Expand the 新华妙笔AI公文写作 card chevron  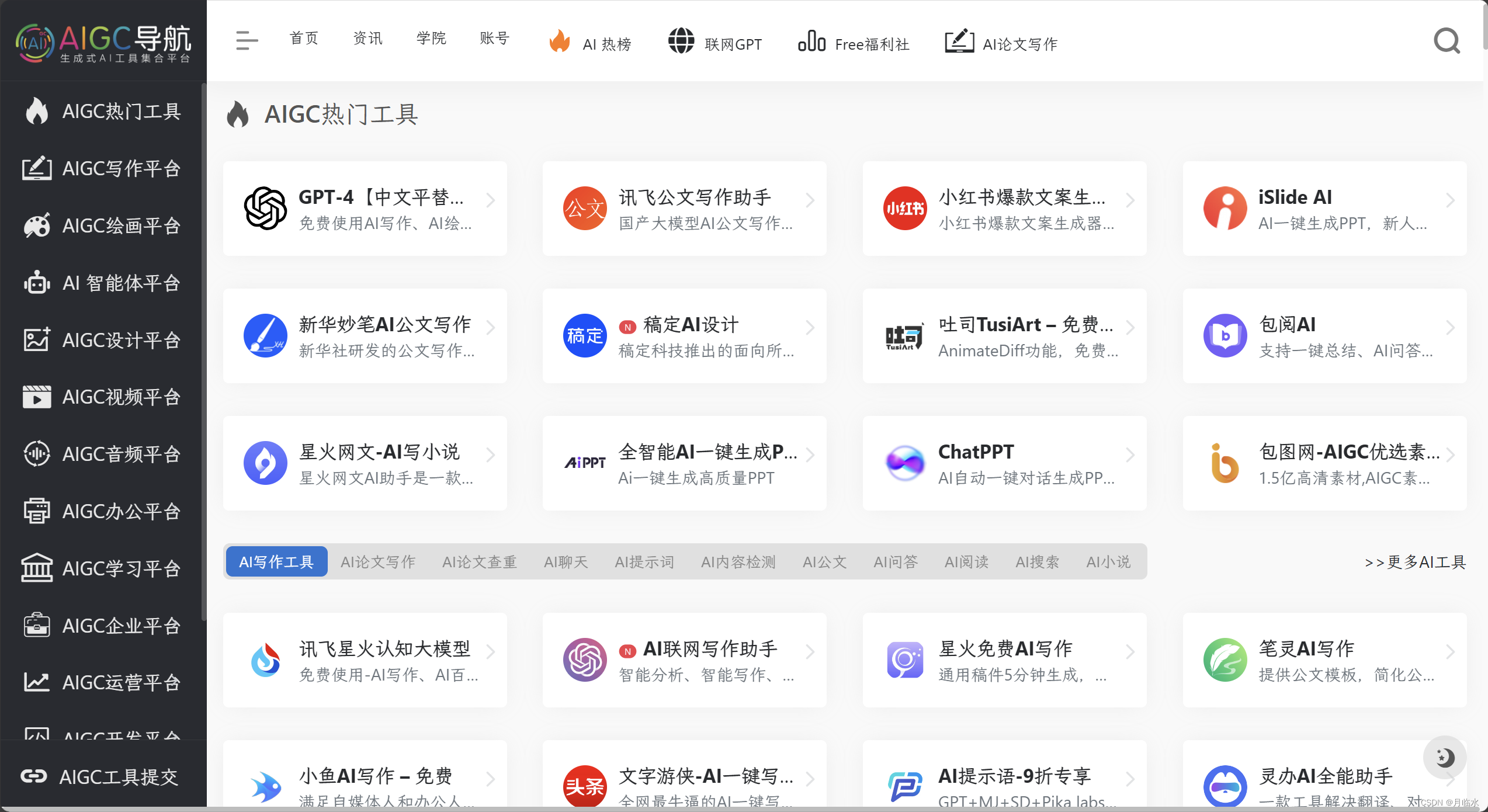(x=491, y=328)
